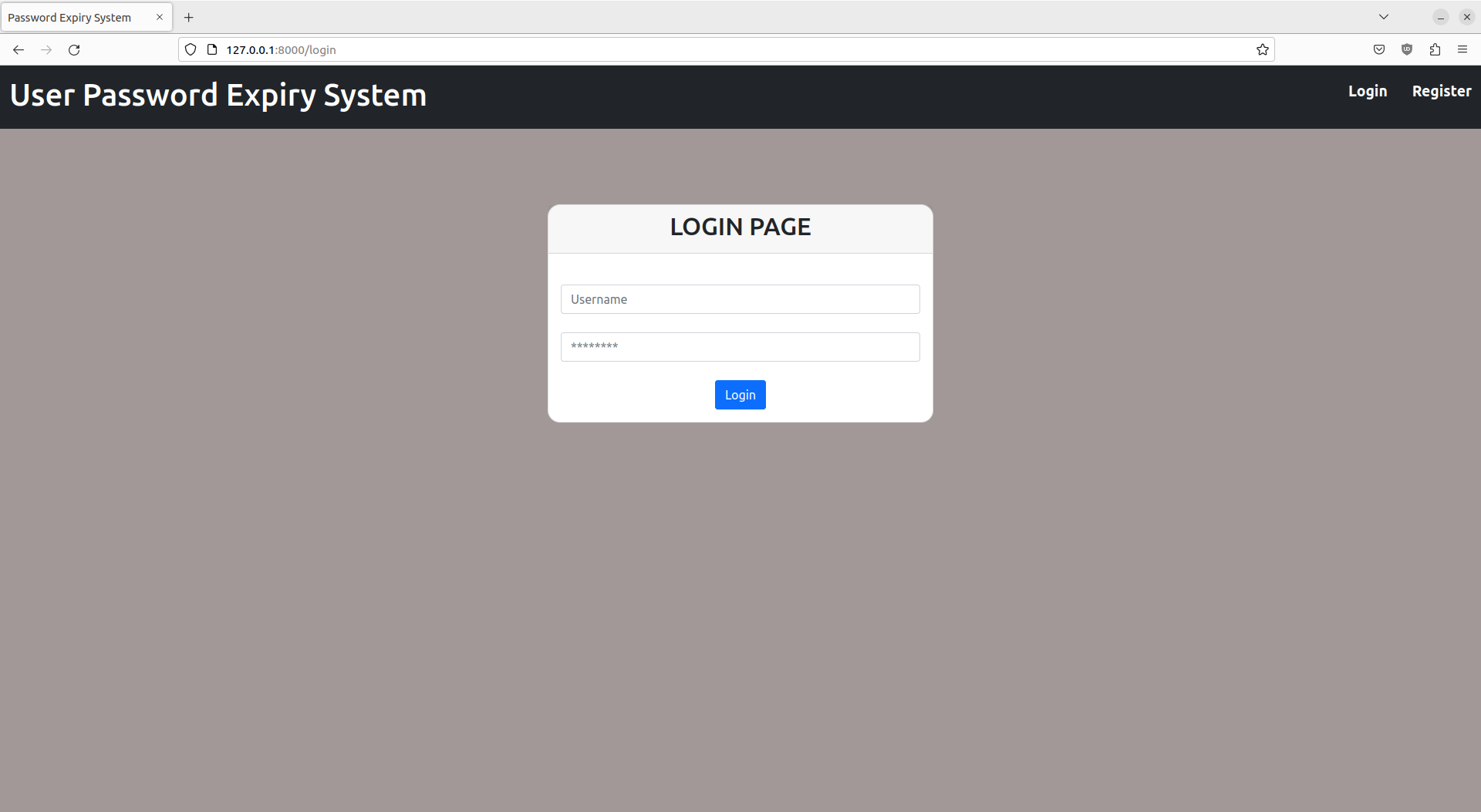Viewport: 1481px width, 812px height.
Task: Open the list all tabs chevron
Action: [x=1384, y=16]
